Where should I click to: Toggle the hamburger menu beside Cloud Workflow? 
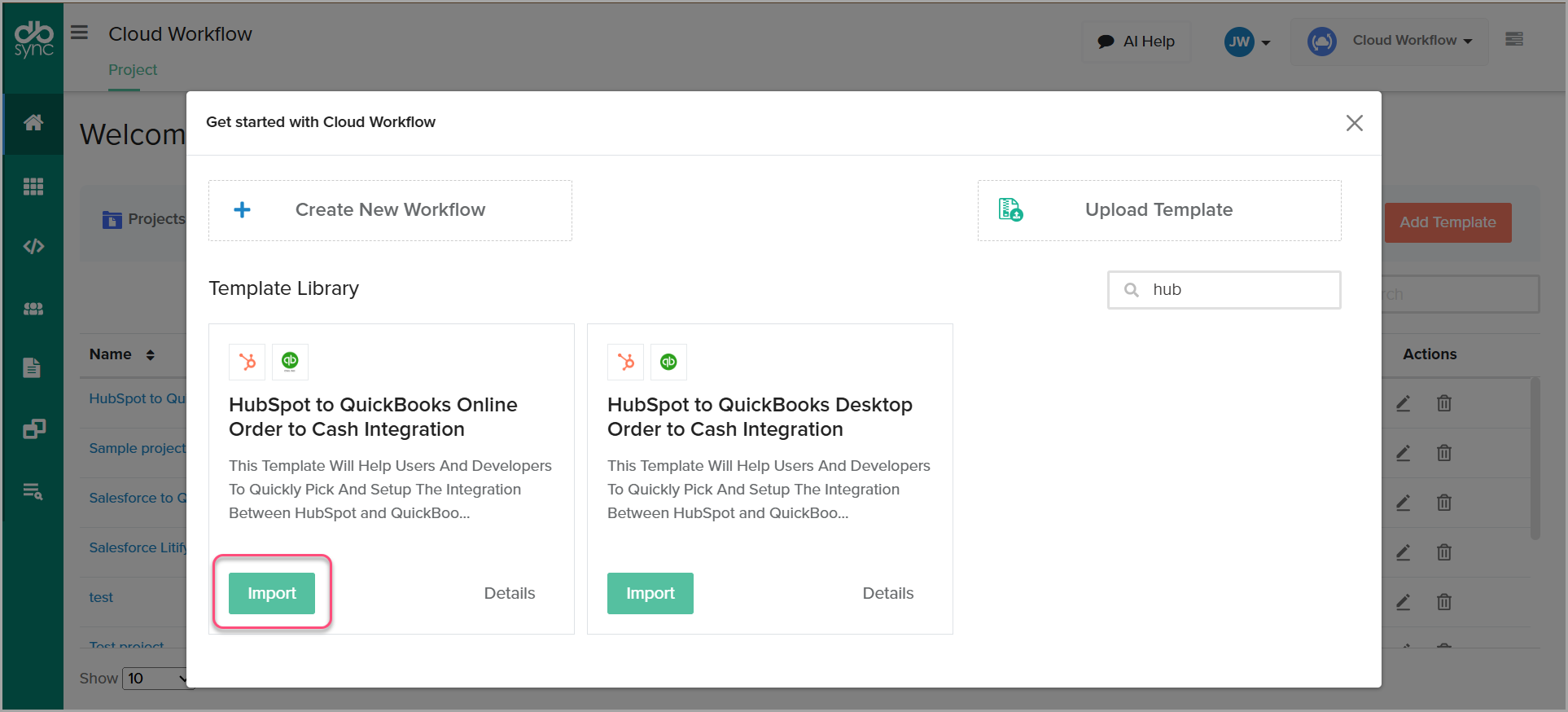tap(79, 33)
